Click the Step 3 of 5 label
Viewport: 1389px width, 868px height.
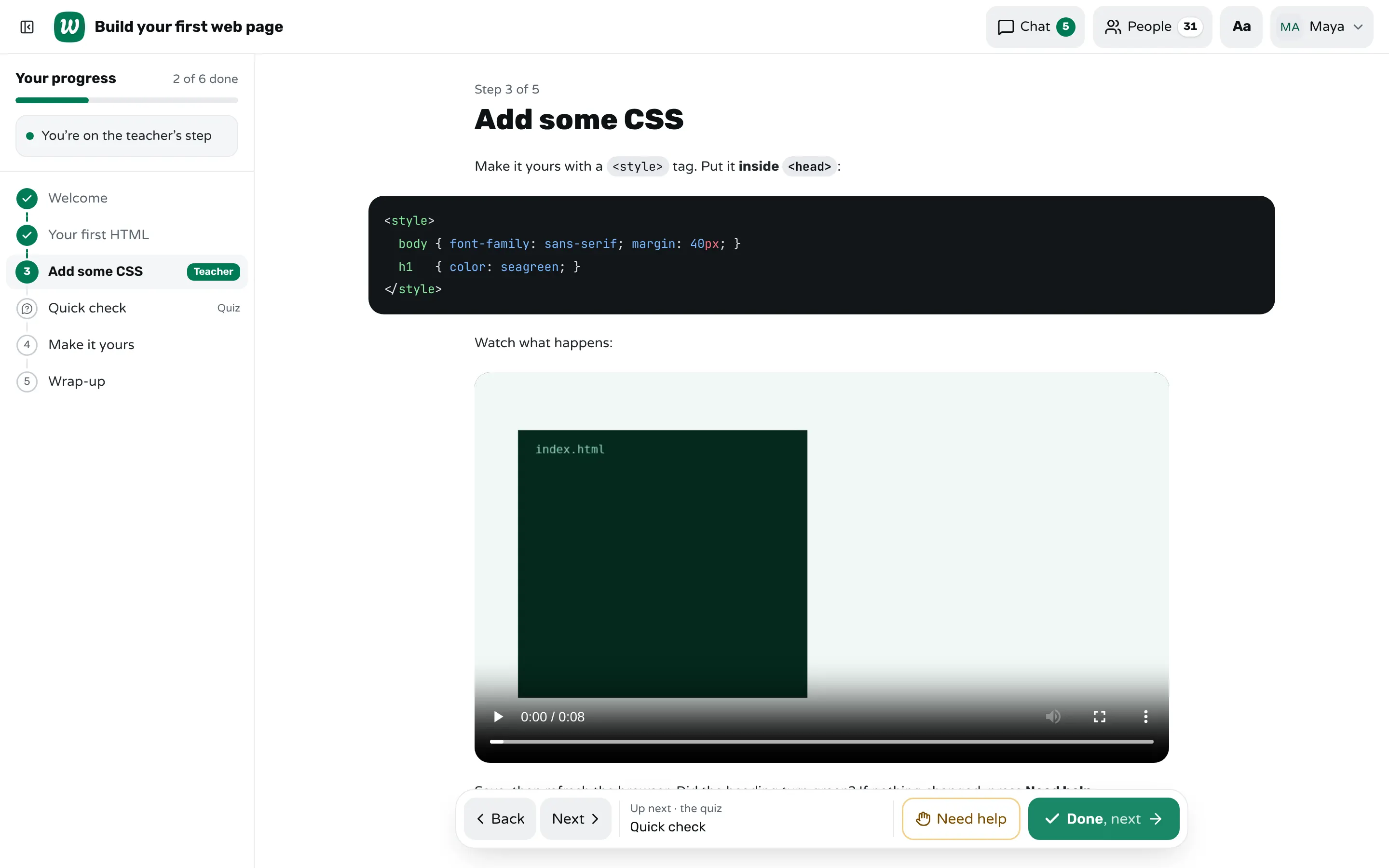coord(507,89)
